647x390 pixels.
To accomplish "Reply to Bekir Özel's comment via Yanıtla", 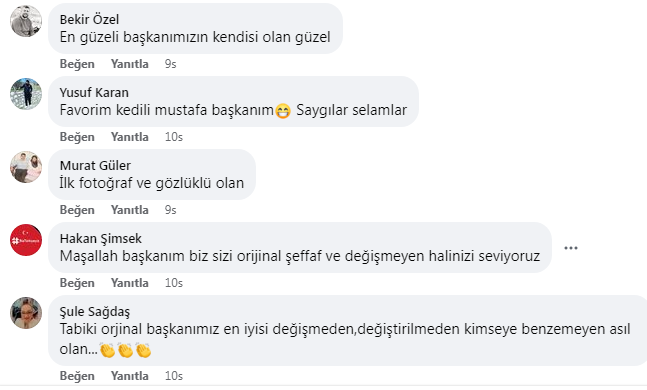I will [x=130, y=64].
